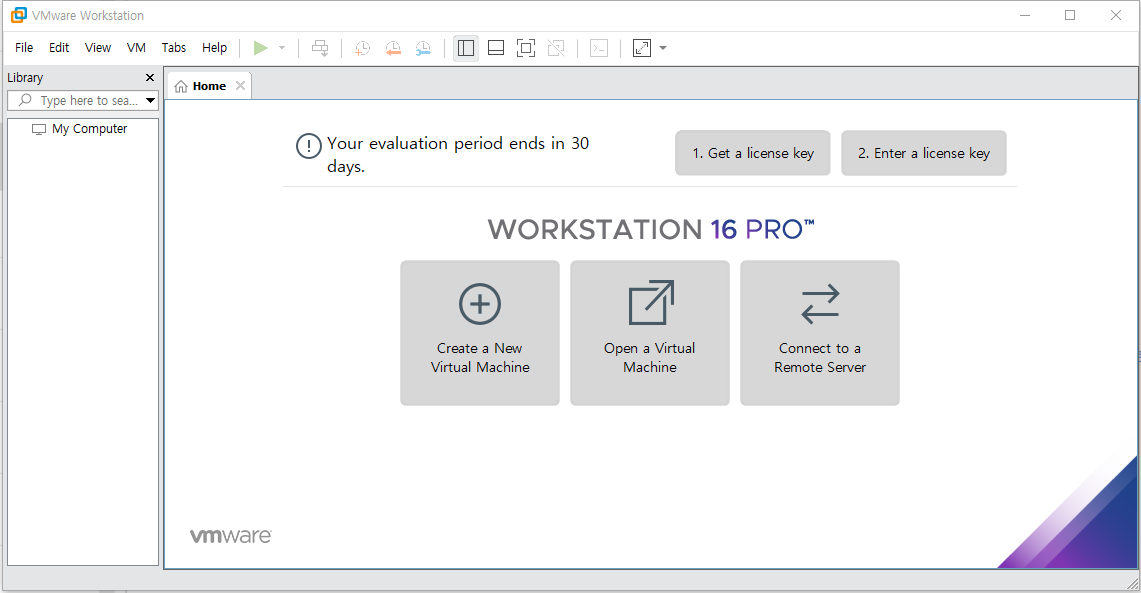Open the View menu
The width and height of the screenshot is (1141, 593).
click(x=98, y=47)
